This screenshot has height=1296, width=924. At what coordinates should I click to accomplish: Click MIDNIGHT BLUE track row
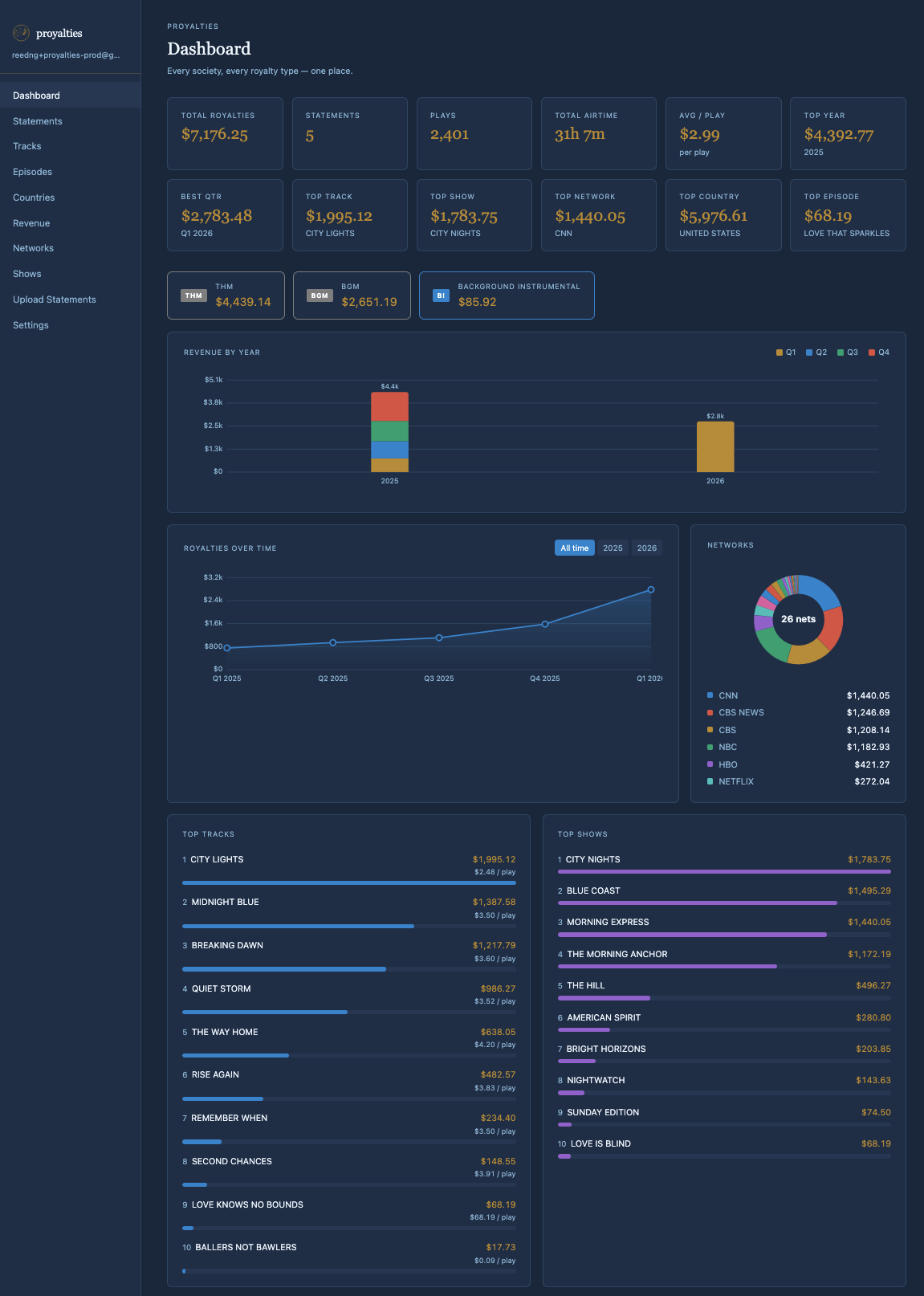pos(349,912)
